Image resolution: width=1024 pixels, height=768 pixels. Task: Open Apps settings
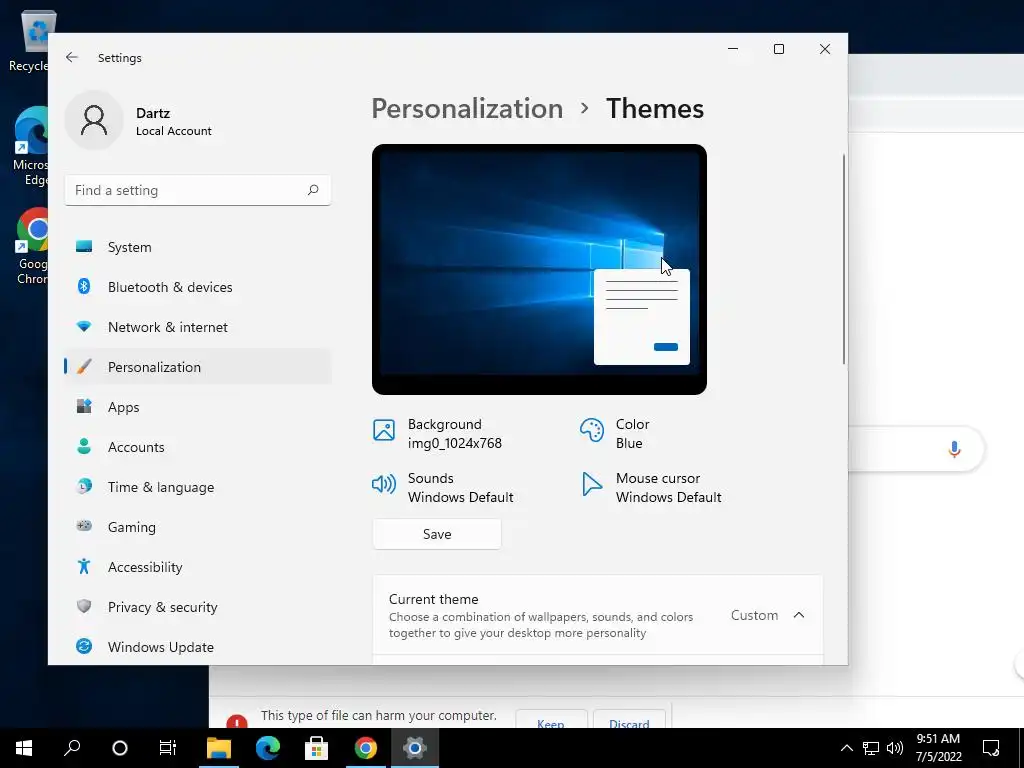tap(198, 407)
